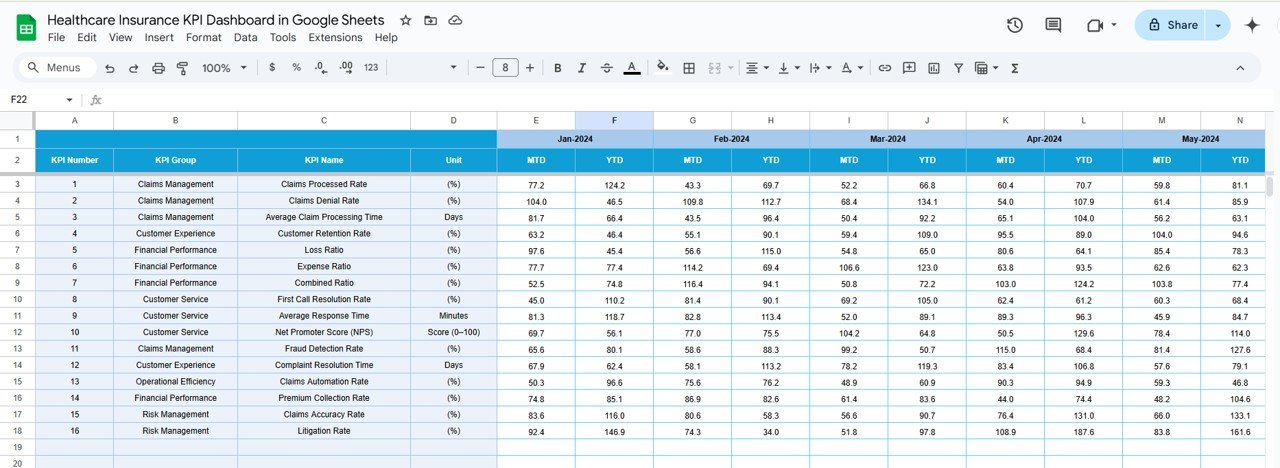
Task: Format as currency with dollar icon
Action: [x=272, y=68]
